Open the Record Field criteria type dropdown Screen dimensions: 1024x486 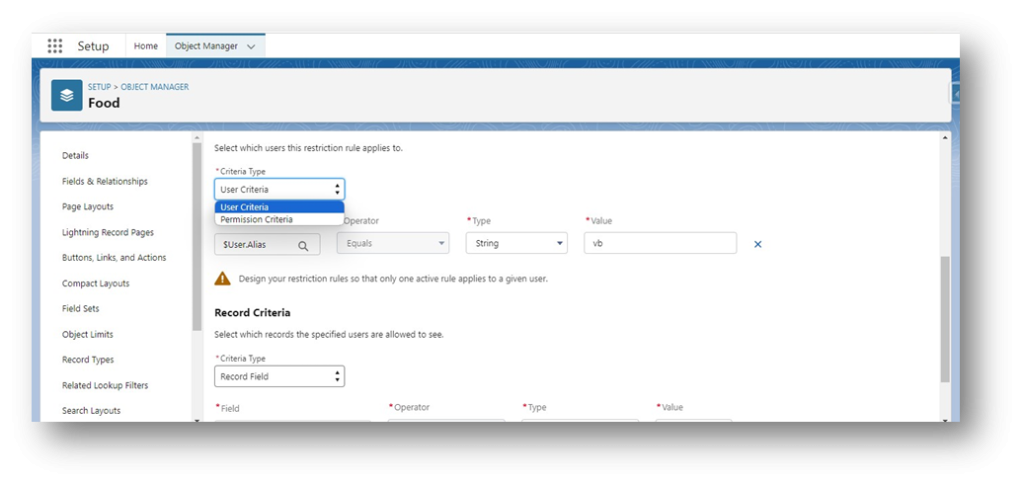280,376
